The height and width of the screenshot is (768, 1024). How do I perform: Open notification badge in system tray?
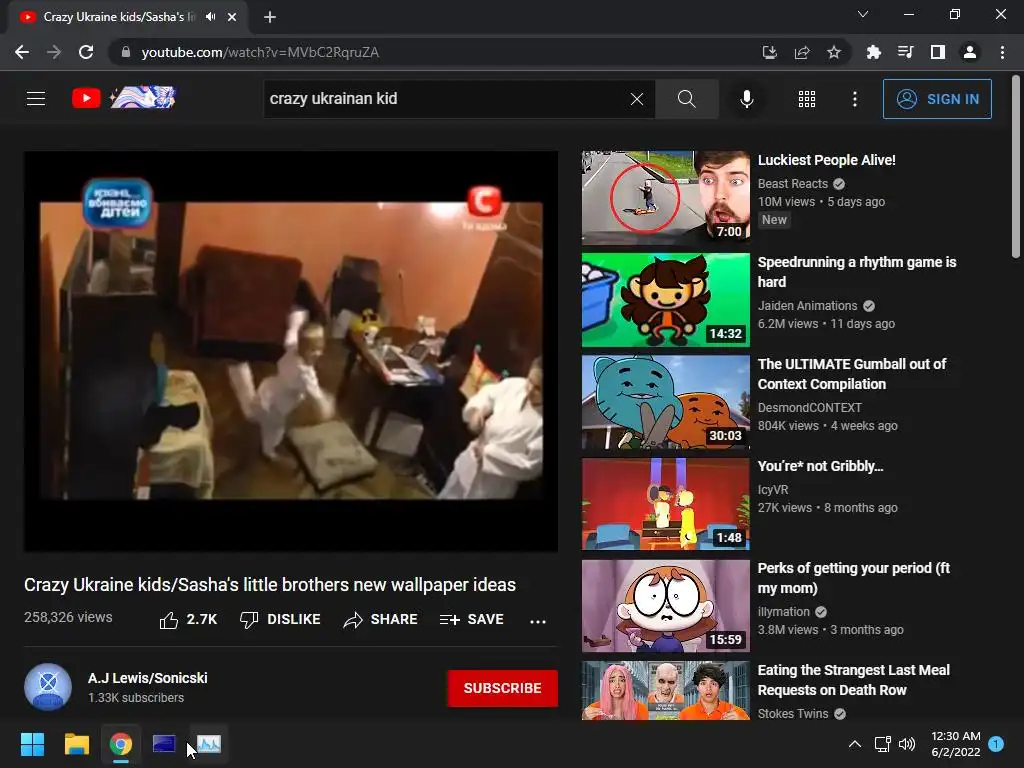(x=996, y=743)
